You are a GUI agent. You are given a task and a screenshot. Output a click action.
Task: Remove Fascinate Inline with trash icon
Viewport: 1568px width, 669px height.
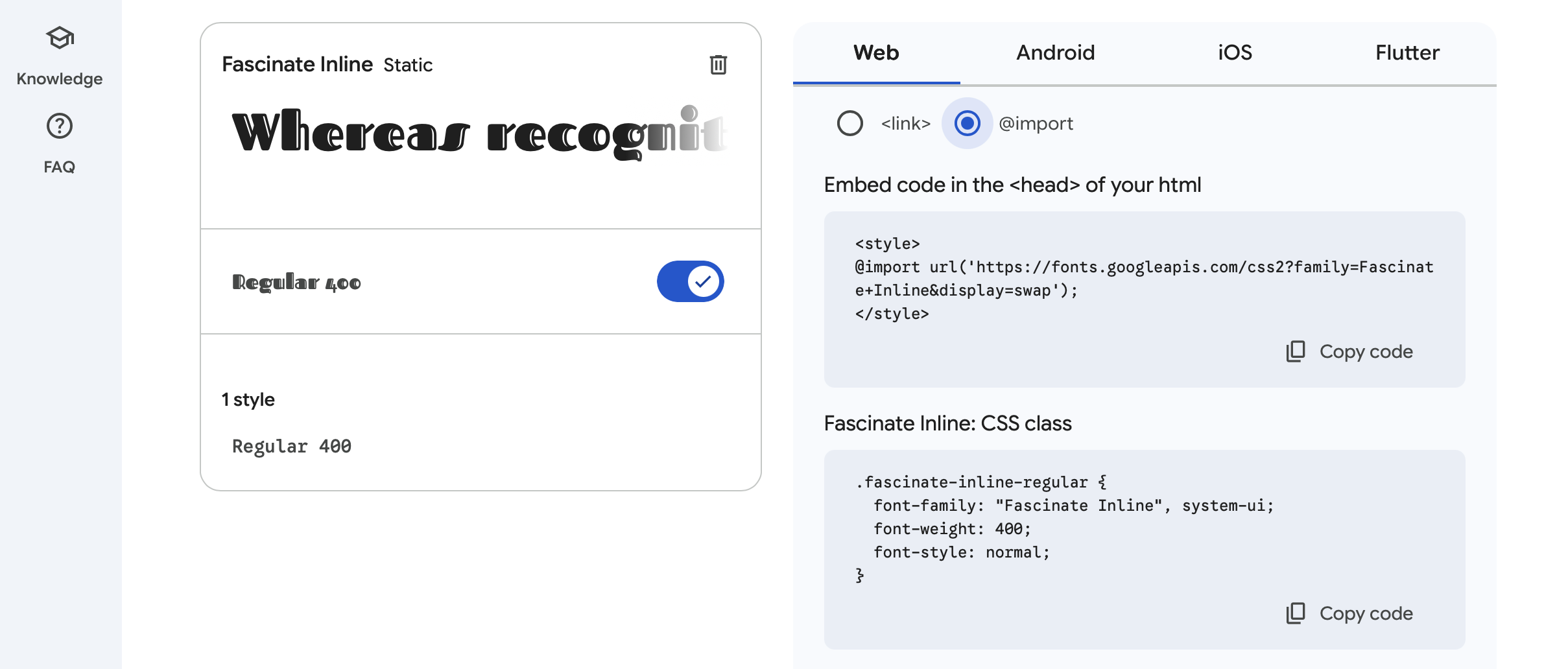click(718, 65)
